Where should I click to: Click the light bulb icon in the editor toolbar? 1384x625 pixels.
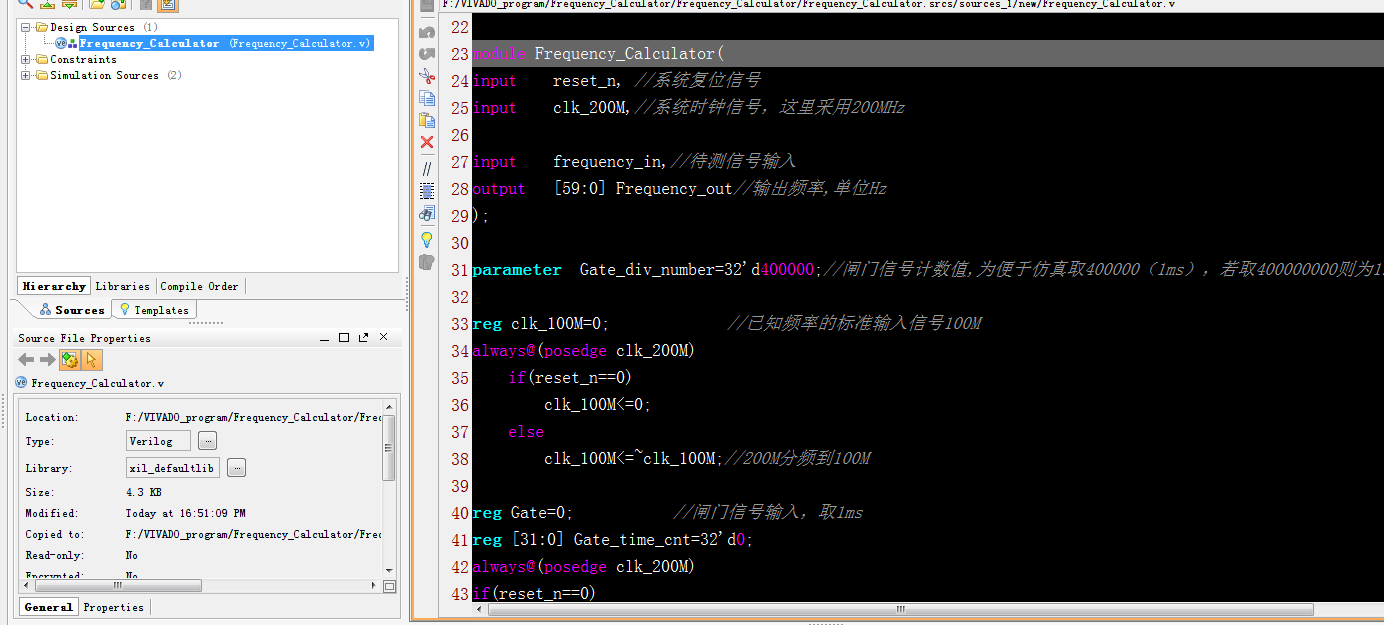pos(427,239)
